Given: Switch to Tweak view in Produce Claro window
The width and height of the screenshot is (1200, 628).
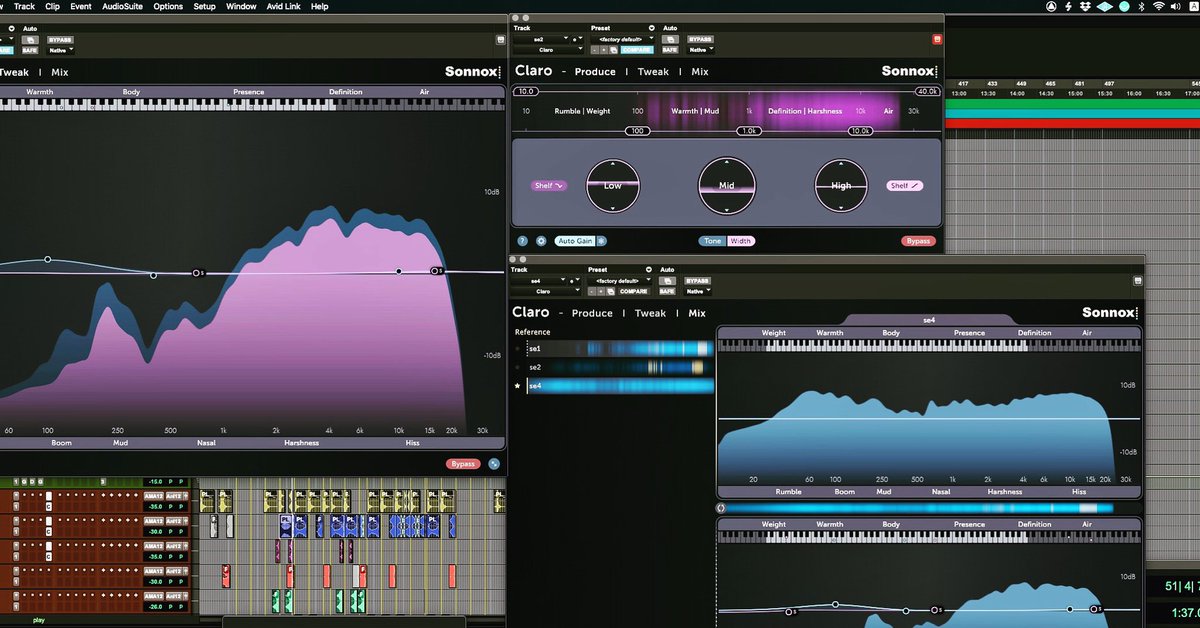Looking at the screenshot, I should click(653, 72).
